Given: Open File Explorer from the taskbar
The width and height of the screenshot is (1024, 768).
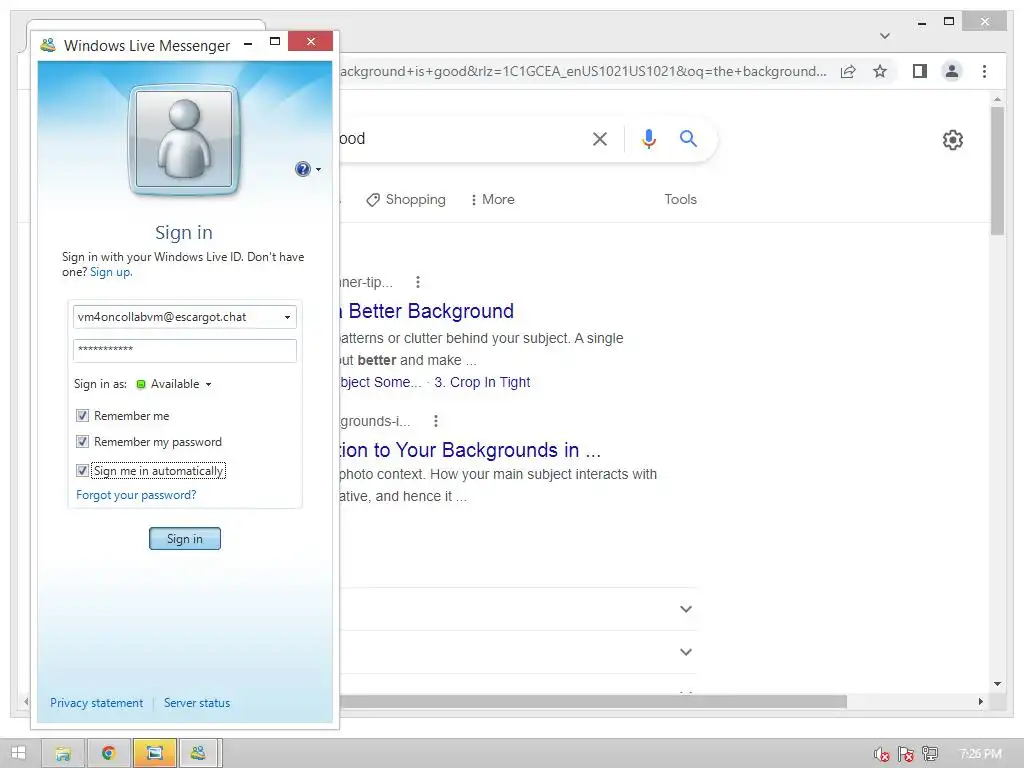Looking at the screenshot, I should [x=63, y=754].
